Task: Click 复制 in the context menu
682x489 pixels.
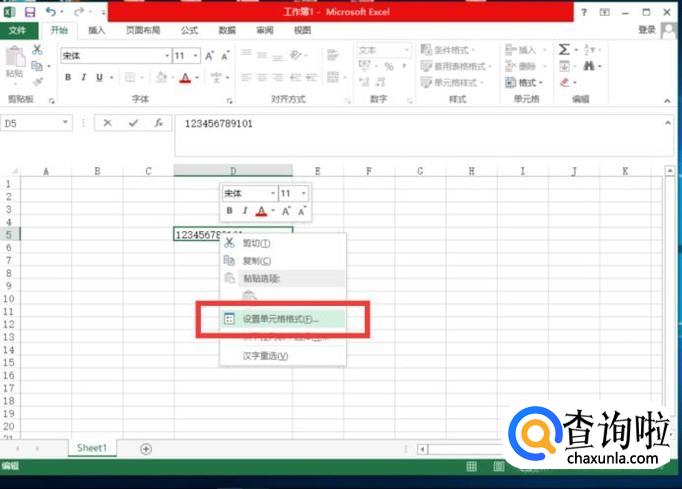Action: (x=256, y=260)
